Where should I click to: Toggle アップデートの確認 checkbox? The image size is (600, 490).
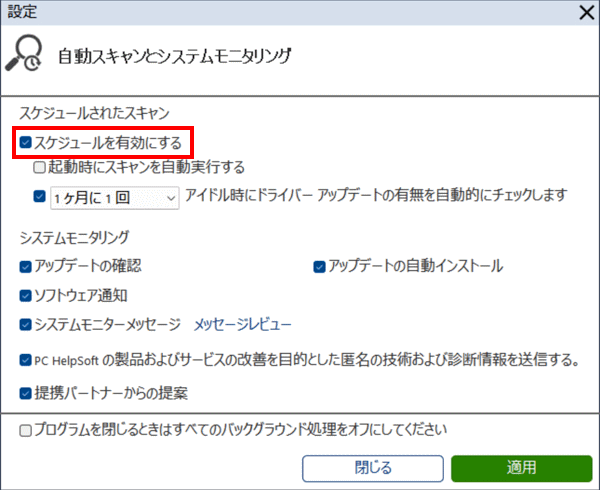pyautogui.click(x=26, y=267)
